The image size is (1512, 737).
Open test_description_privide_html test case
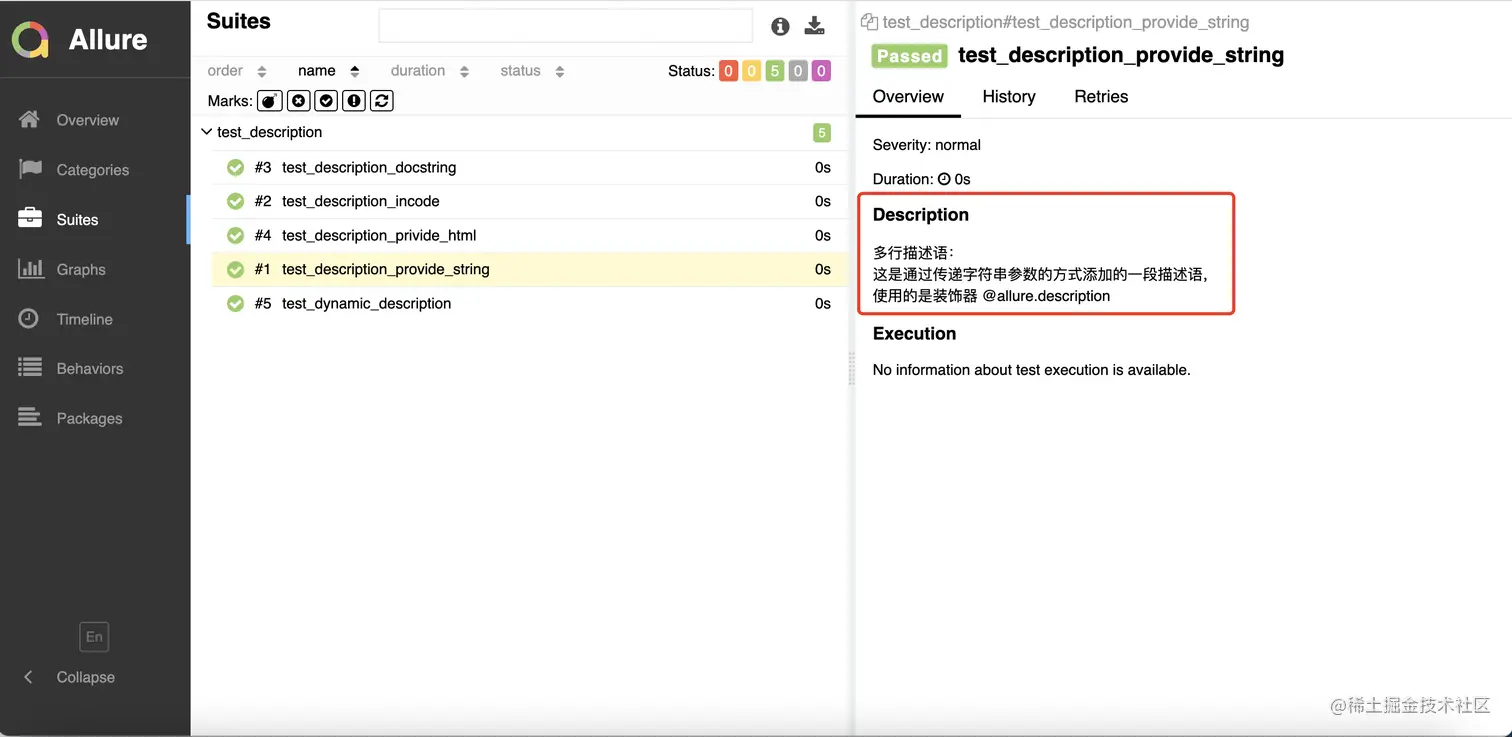(x=530, y=236)
